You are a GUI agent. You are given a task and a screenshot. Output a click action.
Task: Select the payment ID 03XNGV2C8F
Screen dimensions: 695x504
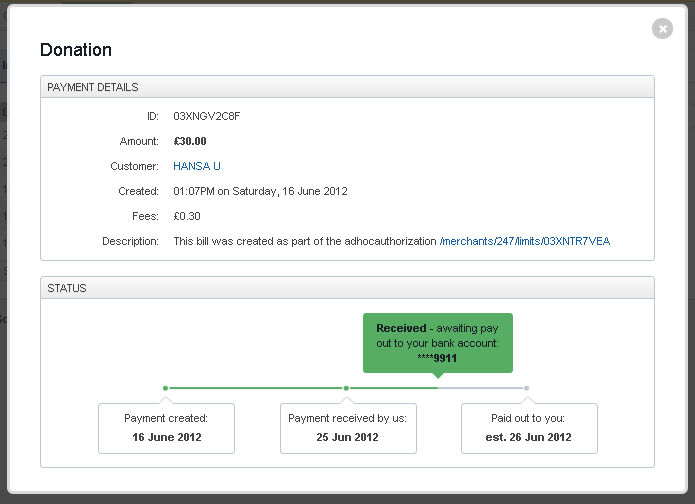[x=207, y=116]
